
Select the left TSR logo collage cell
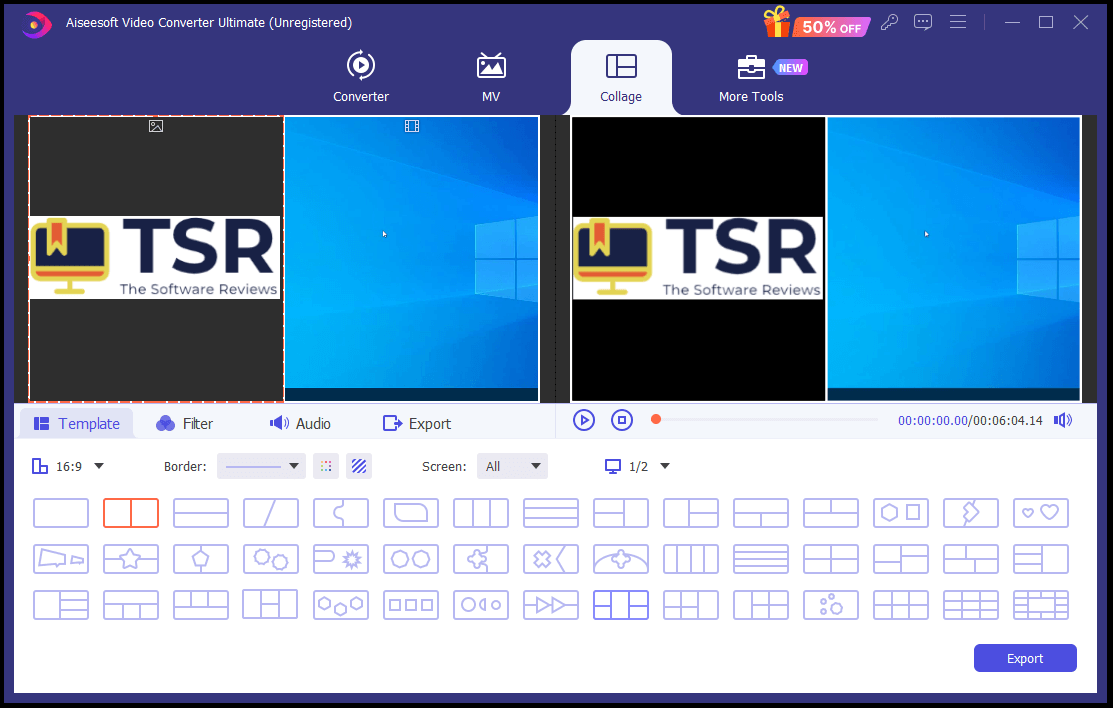[155, 258]
